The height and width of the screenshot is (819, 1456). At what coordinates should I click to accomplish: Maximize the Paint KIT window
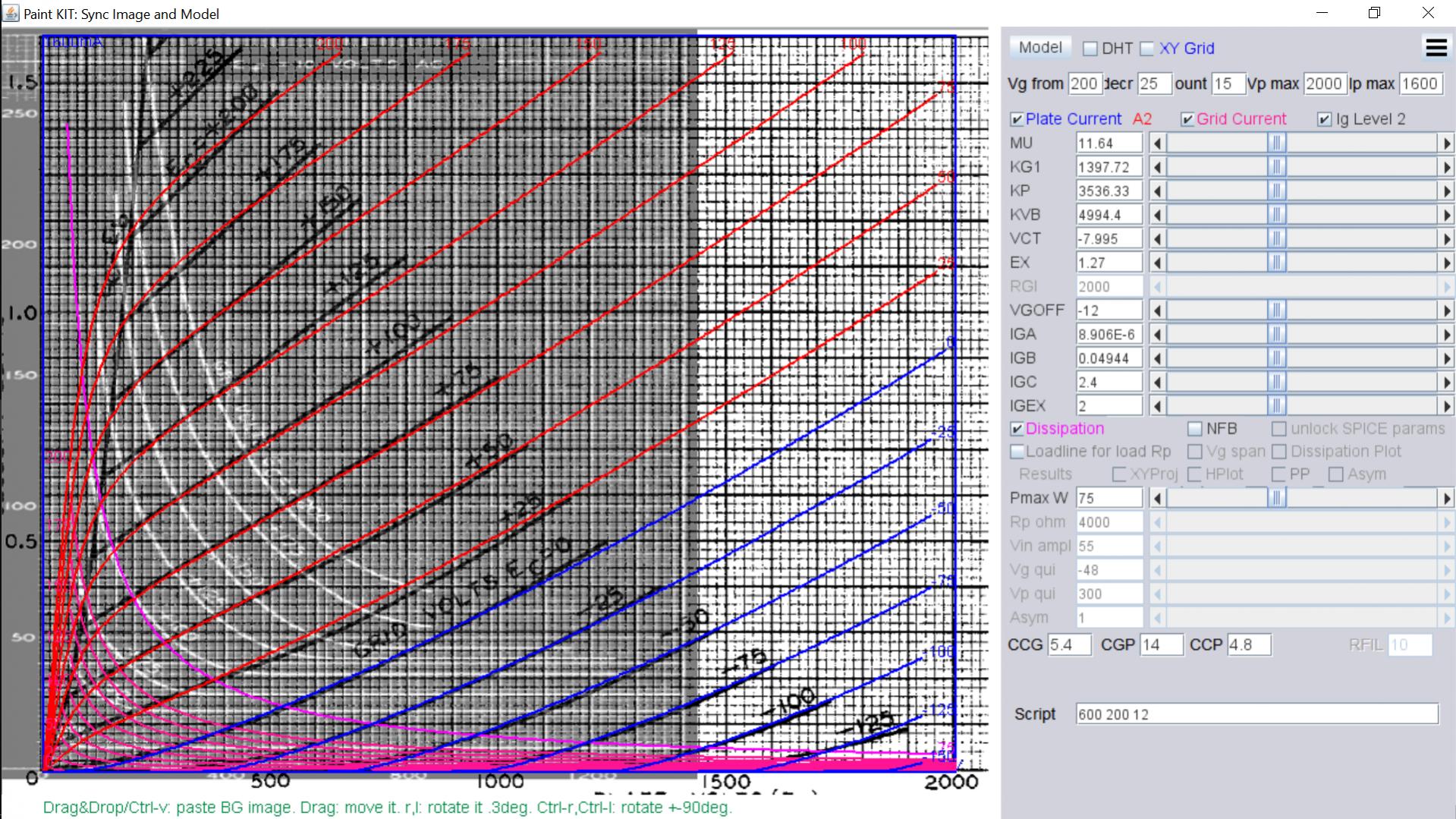(1374, 13)
